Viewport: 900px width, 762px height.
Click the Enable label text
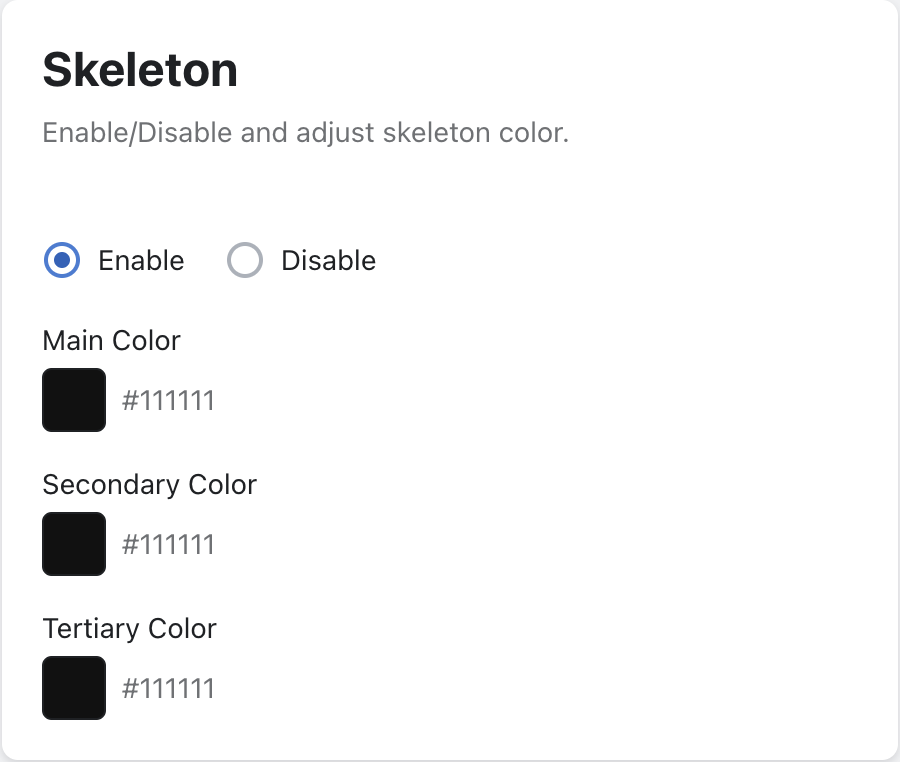pos(140,260)
